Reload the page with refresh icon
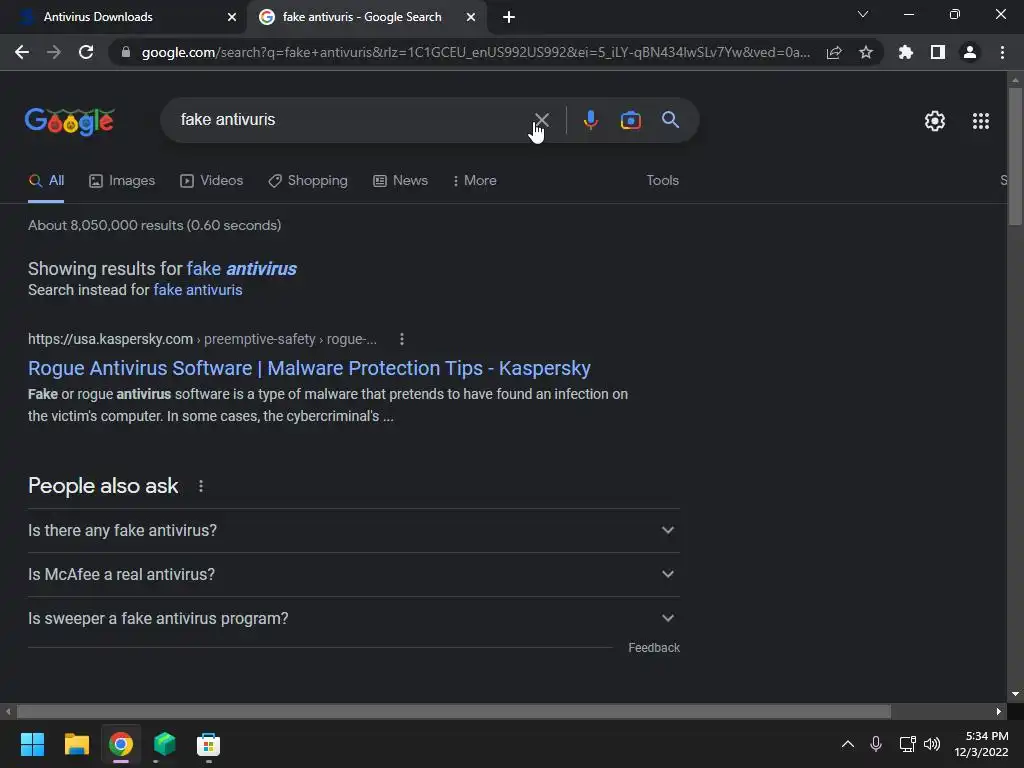 click(86, 52)
